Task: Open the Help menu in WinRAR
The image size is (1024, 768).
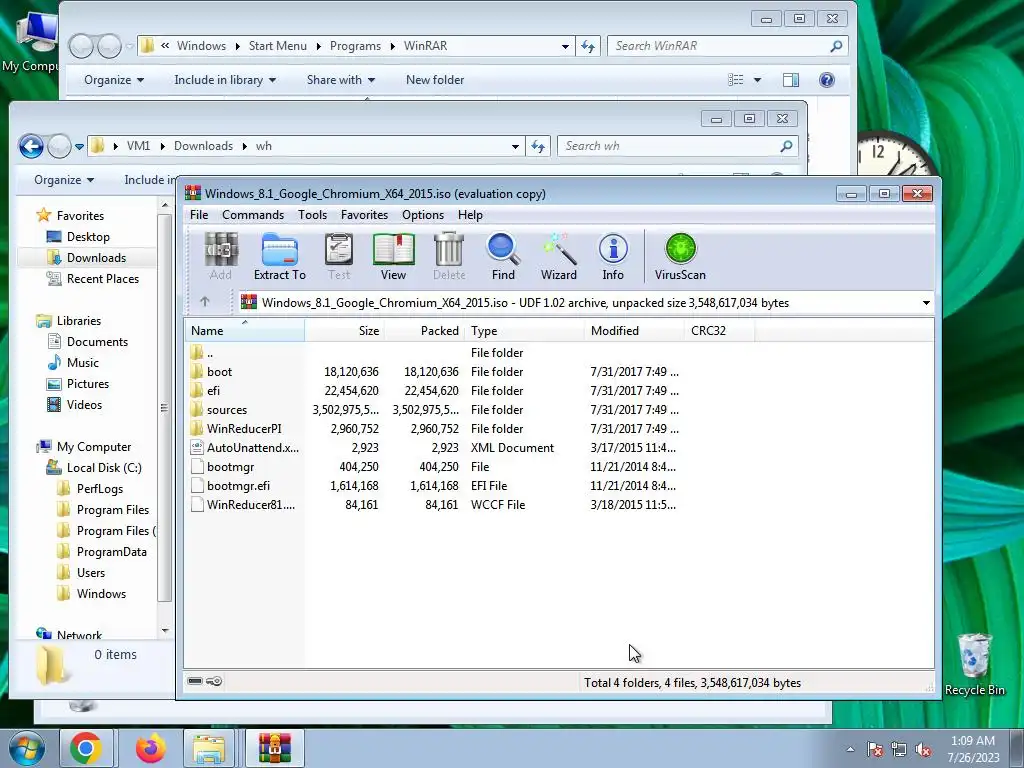Action: click(x=470, y=215)
